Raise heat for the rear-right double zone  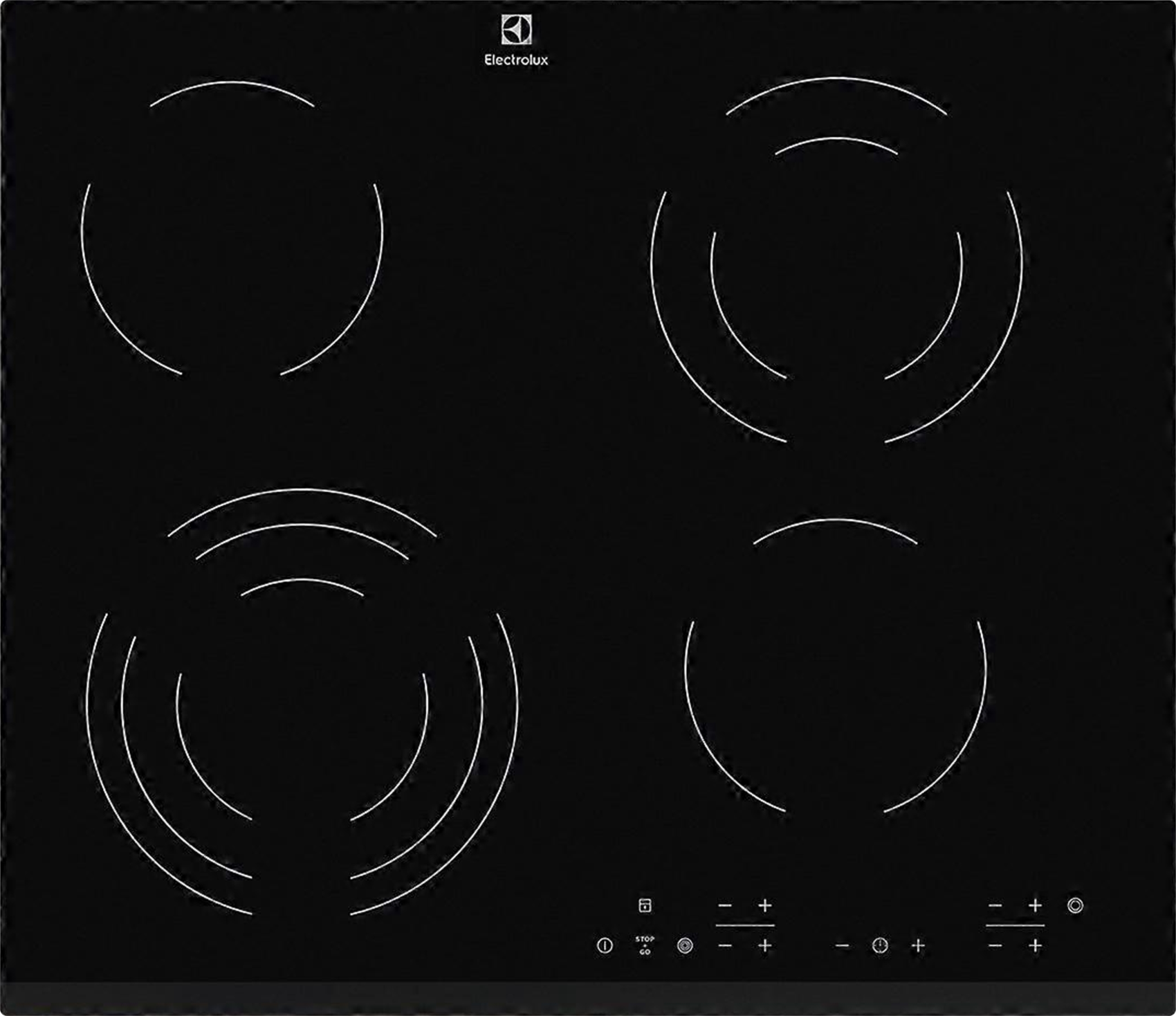pos(1035,905)
